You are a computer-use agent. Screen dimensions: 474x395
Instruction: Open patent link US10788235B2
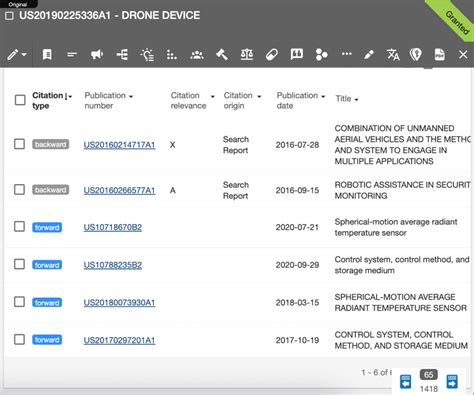(113, 265)
